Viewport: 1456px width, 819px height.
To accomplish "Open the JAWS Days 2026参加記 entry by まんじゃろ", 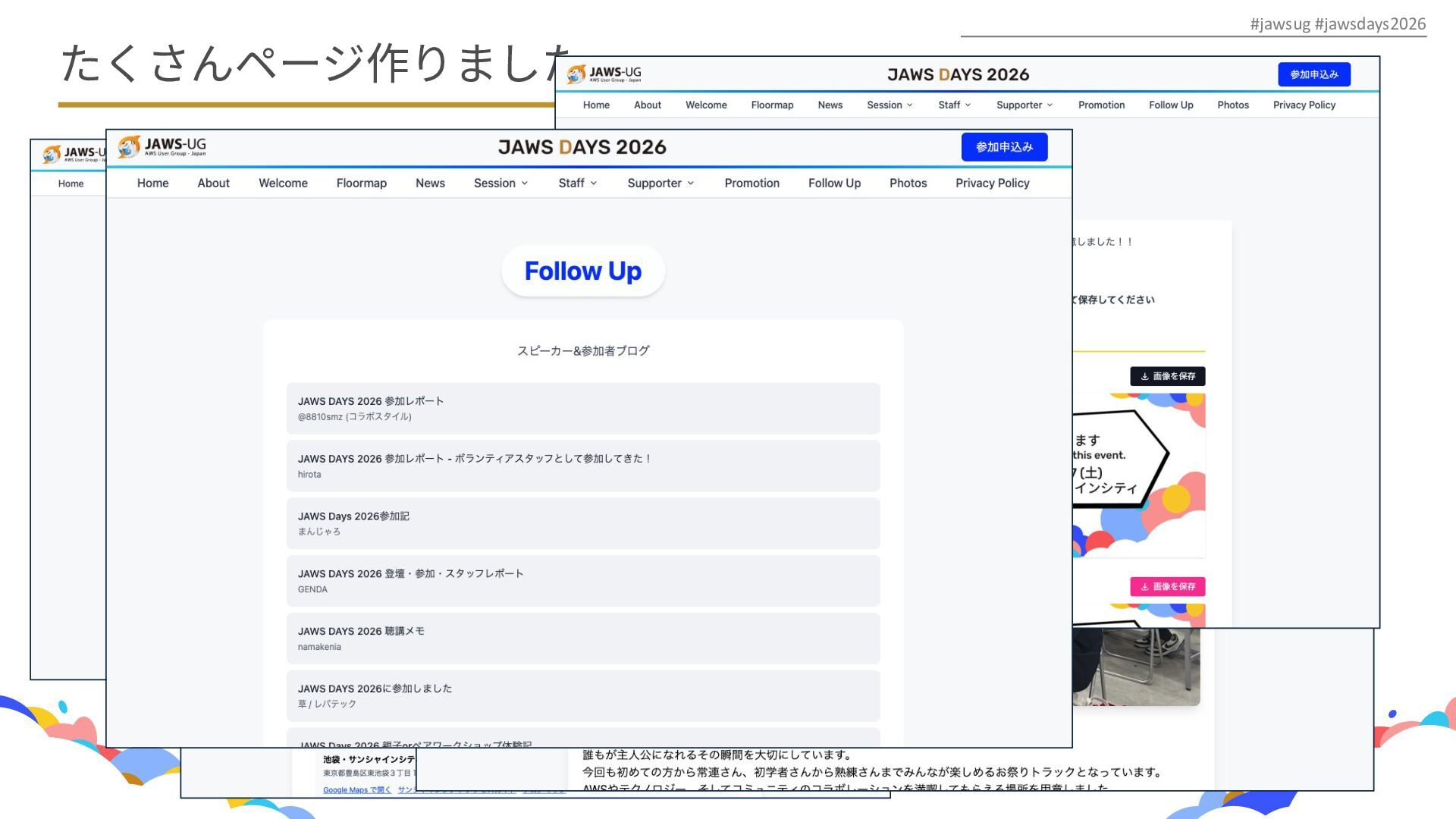I will coord(583,523).
